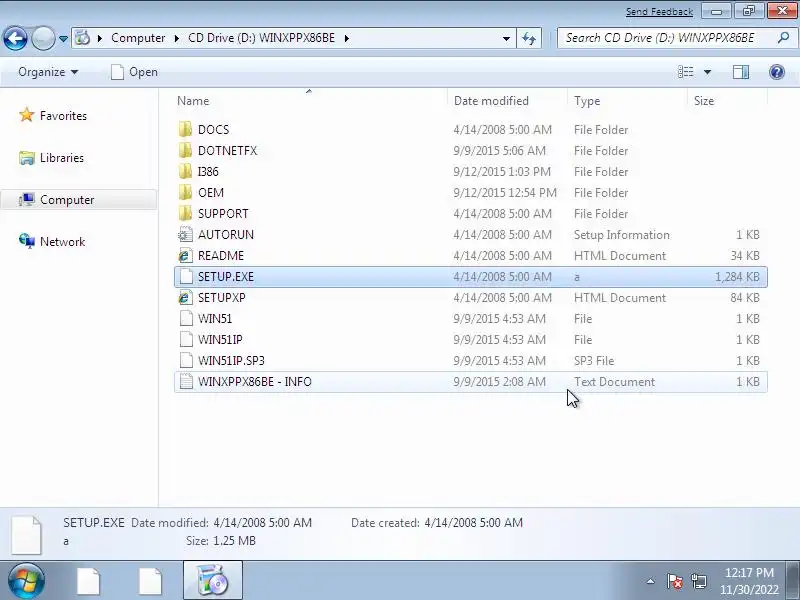Click the SP3 File type cell
The image size is (800, 600).
tap(594, 361)
